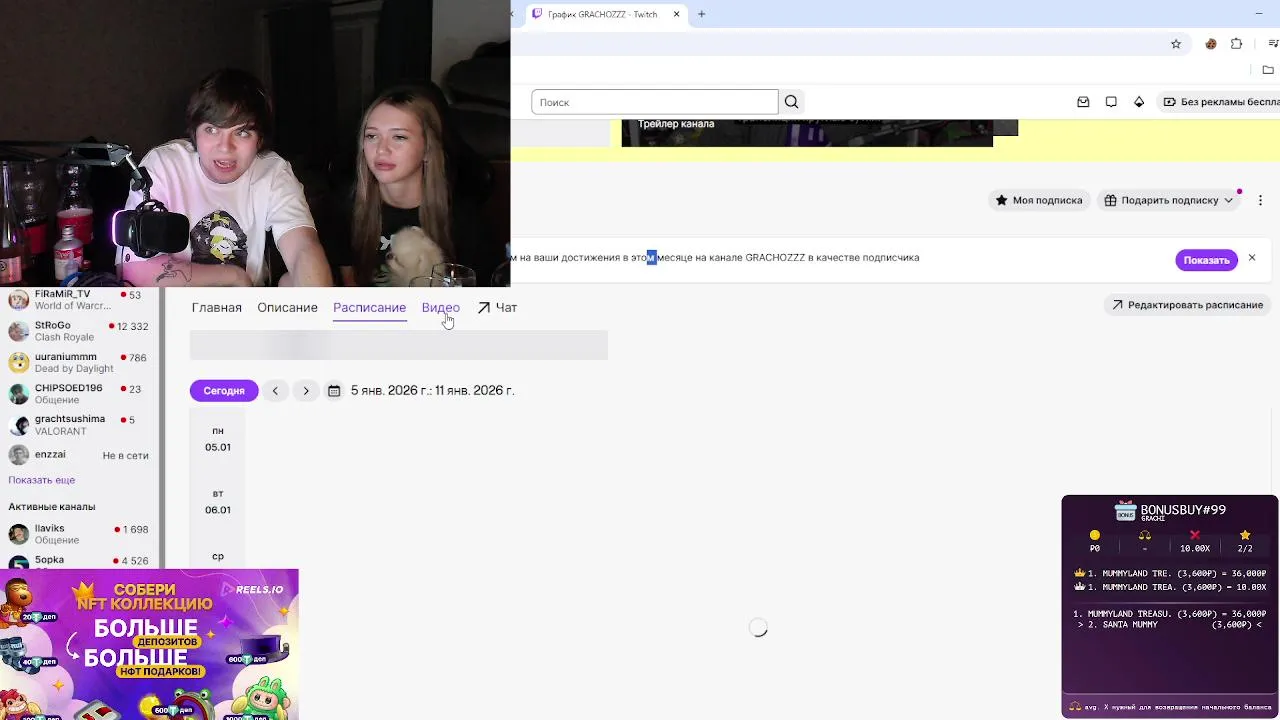Click the 5opka channel name
The width and height of the screenshot is (1280, 720).
[x=49, y=560]
